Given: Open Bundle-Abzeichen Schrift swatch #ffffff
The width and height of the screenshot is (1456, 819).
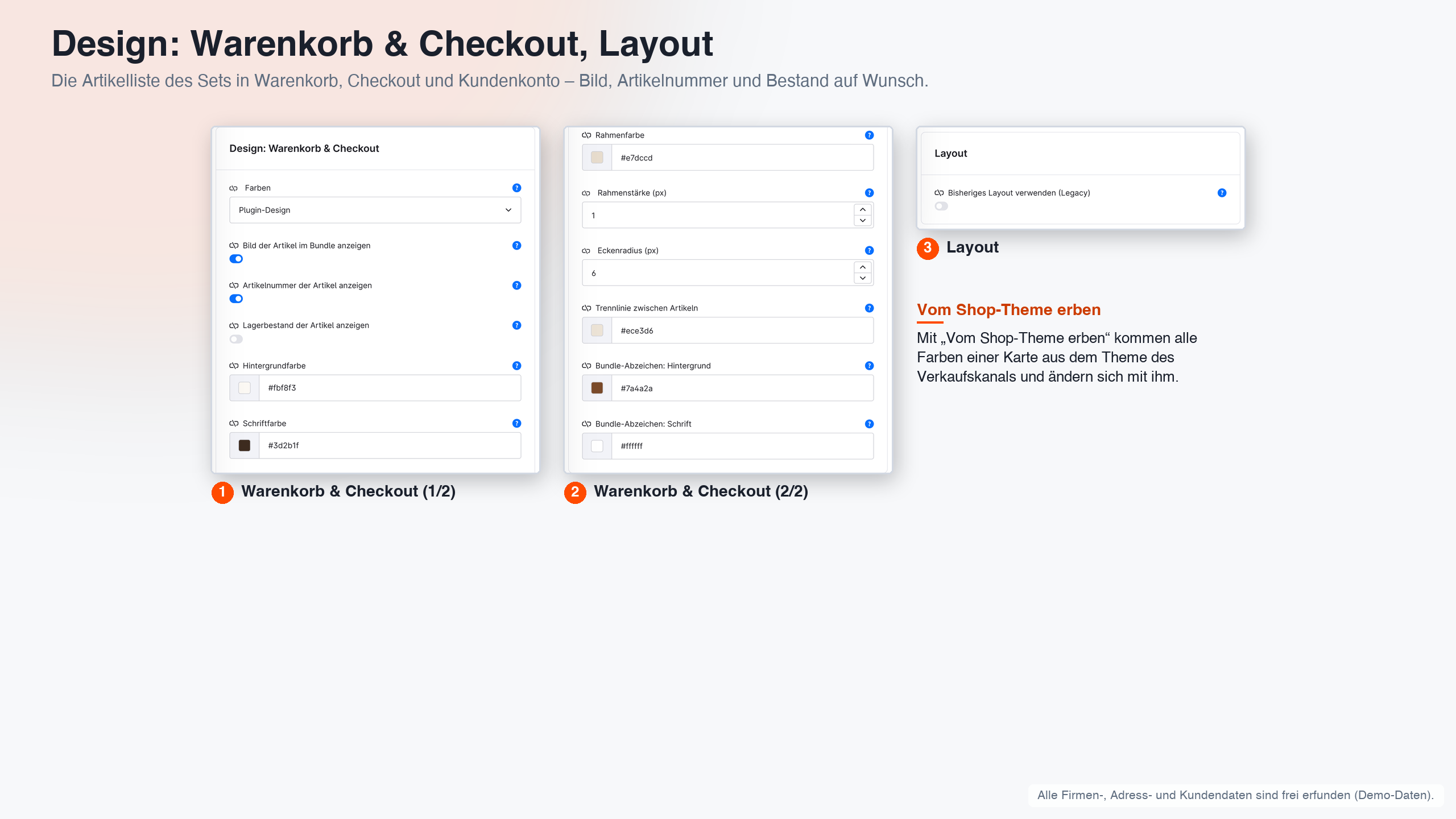Looking at the screenshot, I should point(597,446).
